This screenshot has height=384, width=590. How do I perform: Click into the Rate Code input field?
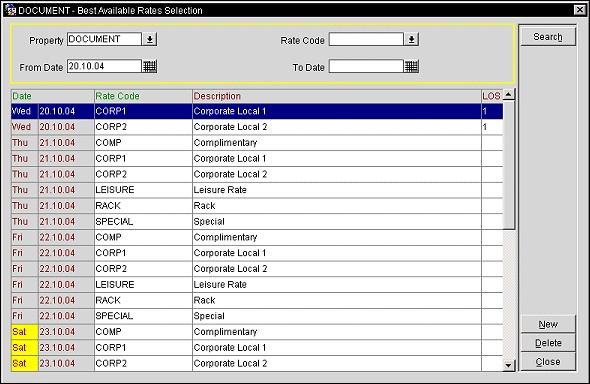pyautogui.click(x=366, y=39)
